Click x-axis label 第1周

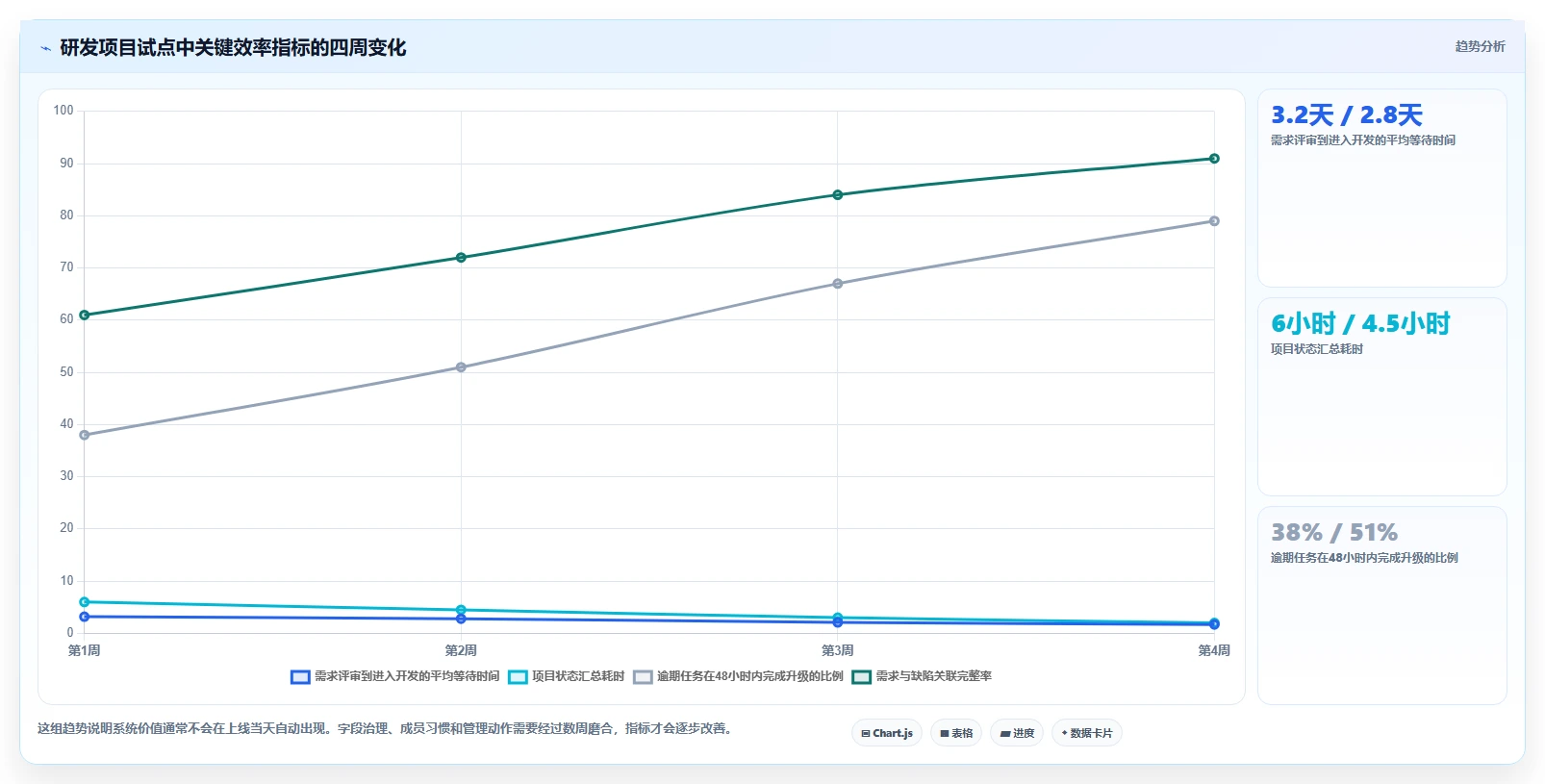click(85, 651)
